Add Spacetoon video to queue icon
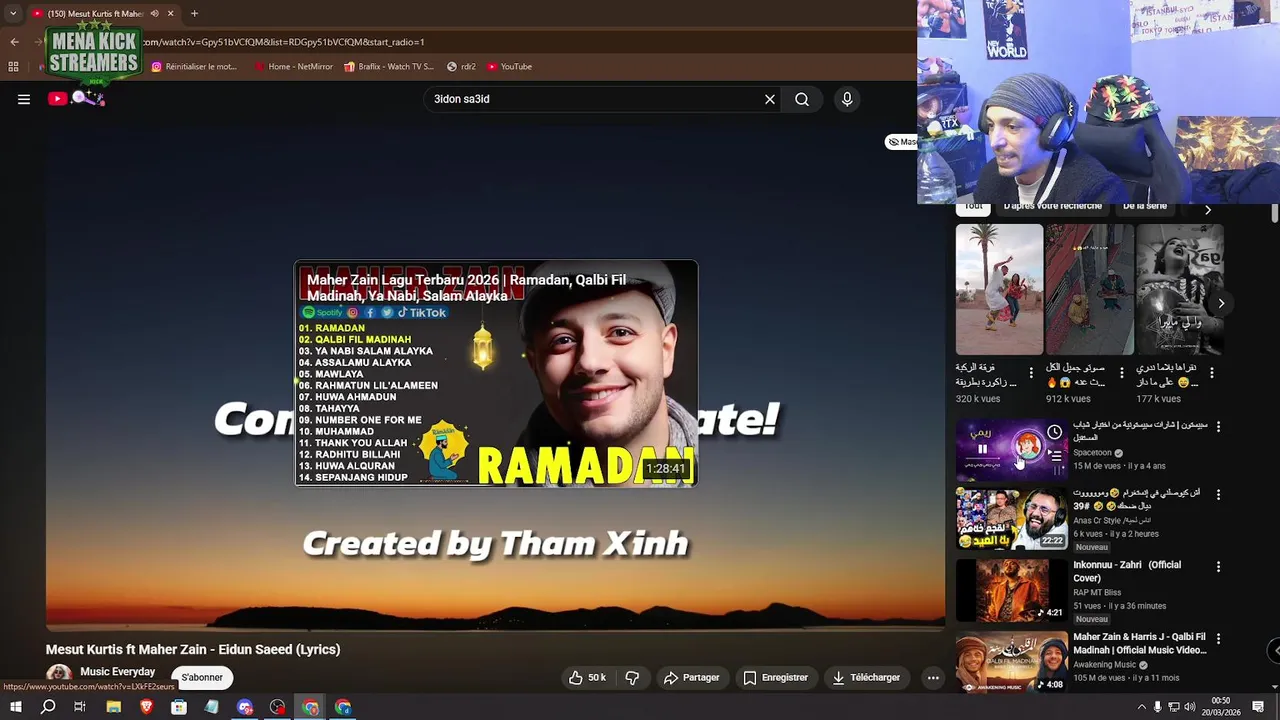This screenshot has width=1280, height=720. pyautogui.click(x=1054, y=456)
